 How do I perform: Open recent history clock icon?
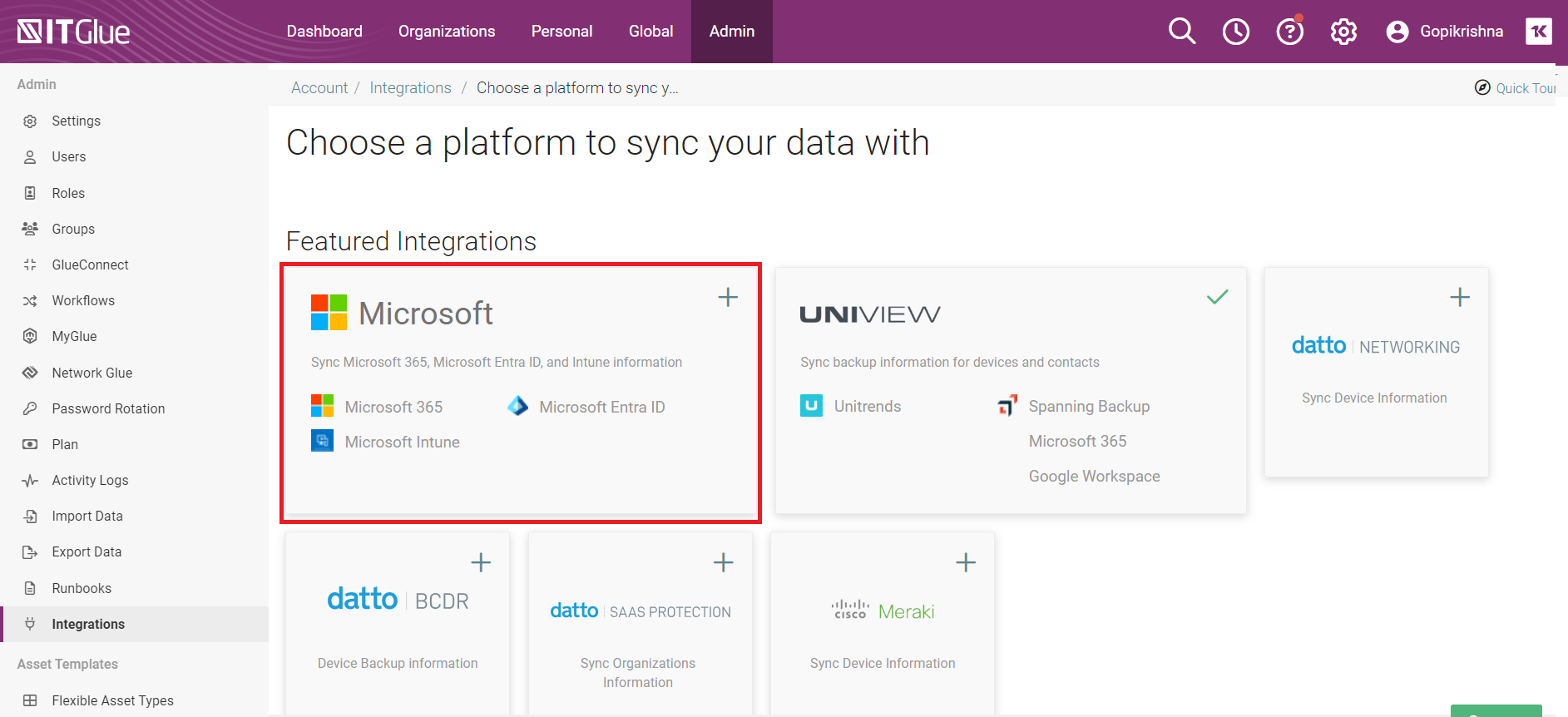(x=1235, y=32)
